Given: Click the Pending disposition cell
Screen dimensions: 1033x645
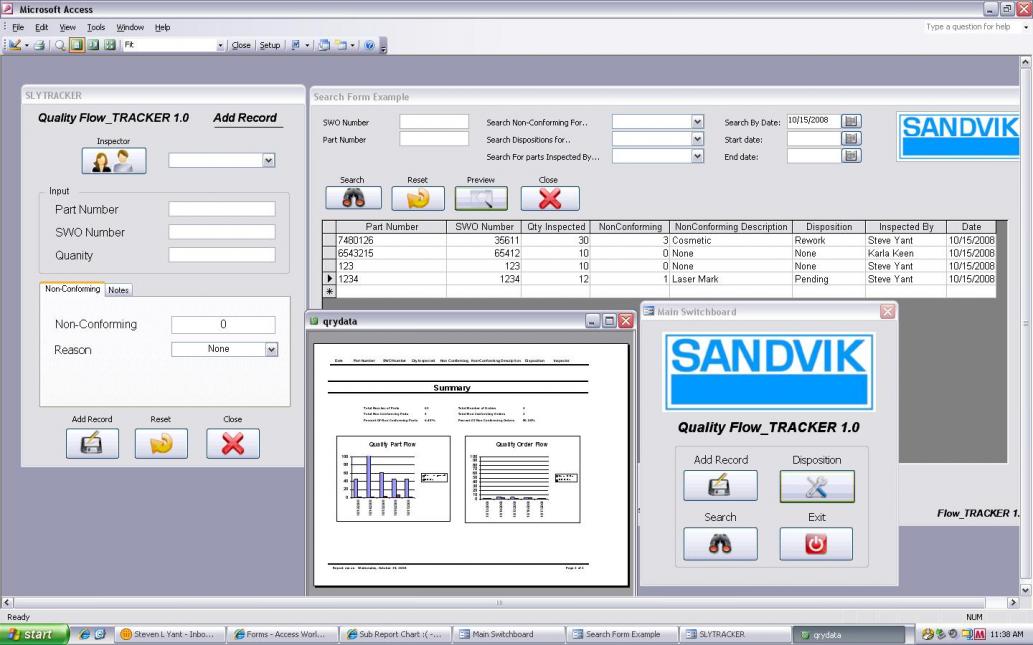Looking at the screenshot, I should (x=829, y=279).
